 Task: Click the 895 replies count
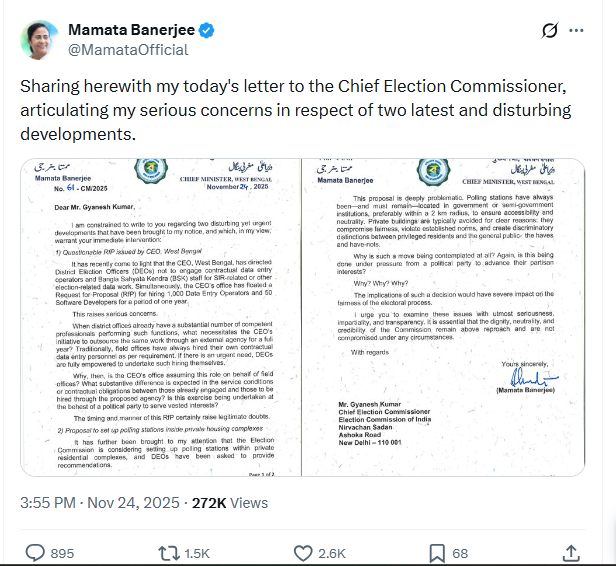[x=62, y=553]
